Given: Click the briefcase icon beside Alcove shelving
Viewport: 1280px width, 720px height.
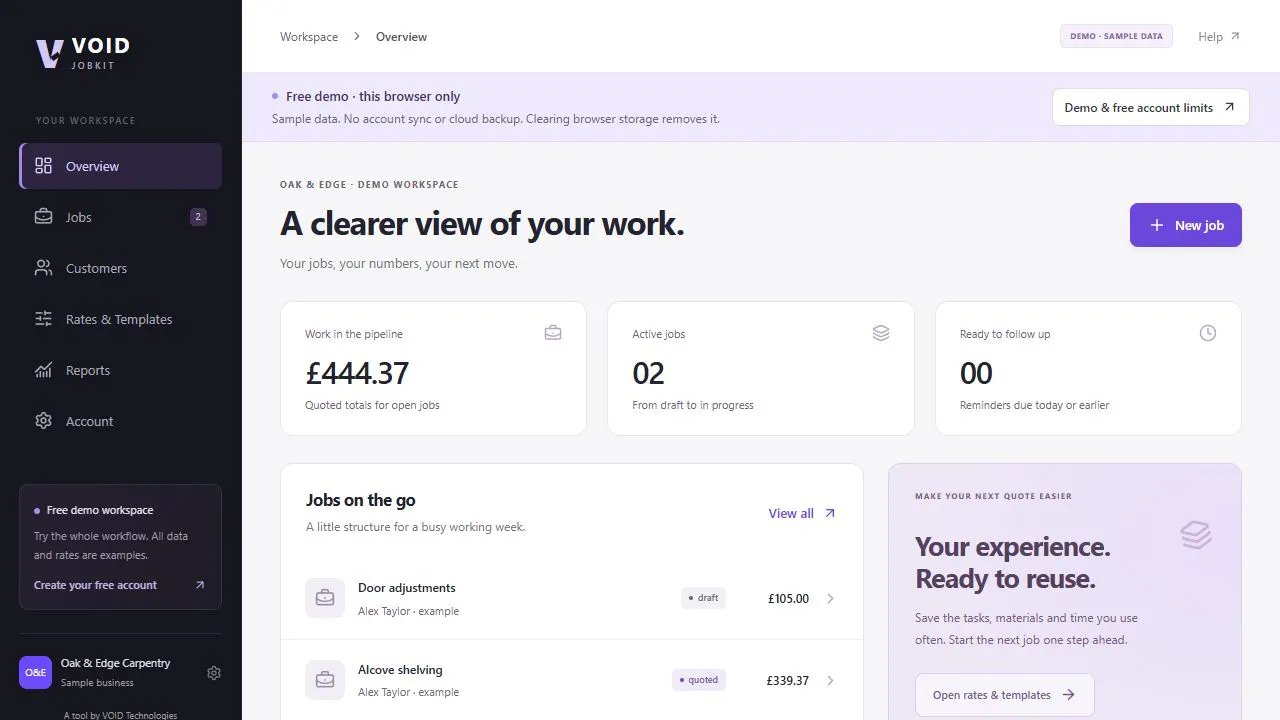Looking at the screenshot, I should (x=325, y=680).
